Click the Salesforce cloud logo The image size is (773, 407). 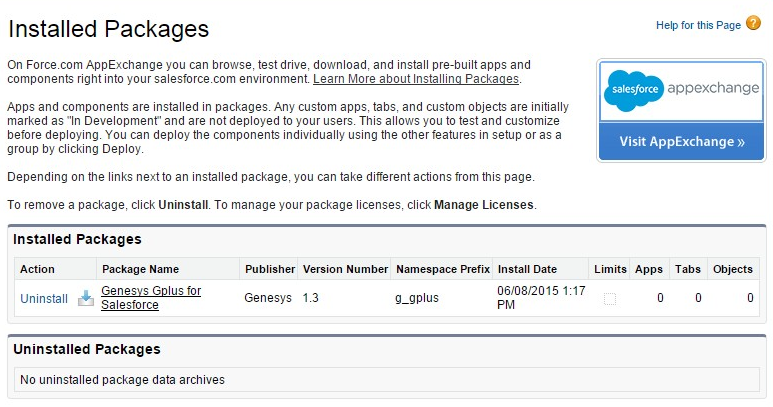click(x=634, y=90)
